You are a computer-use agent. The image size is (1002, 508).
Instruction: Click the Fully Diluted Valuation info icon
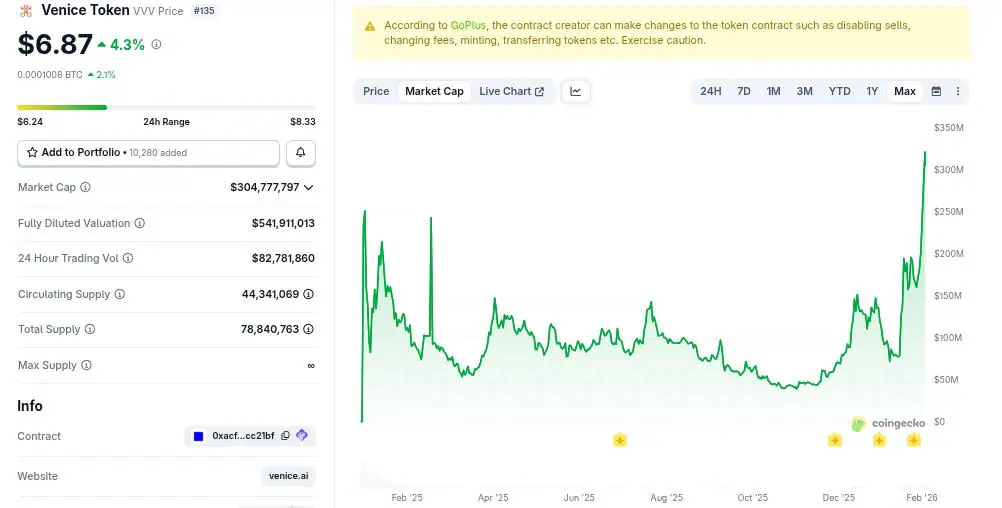[x=140, y=223]
